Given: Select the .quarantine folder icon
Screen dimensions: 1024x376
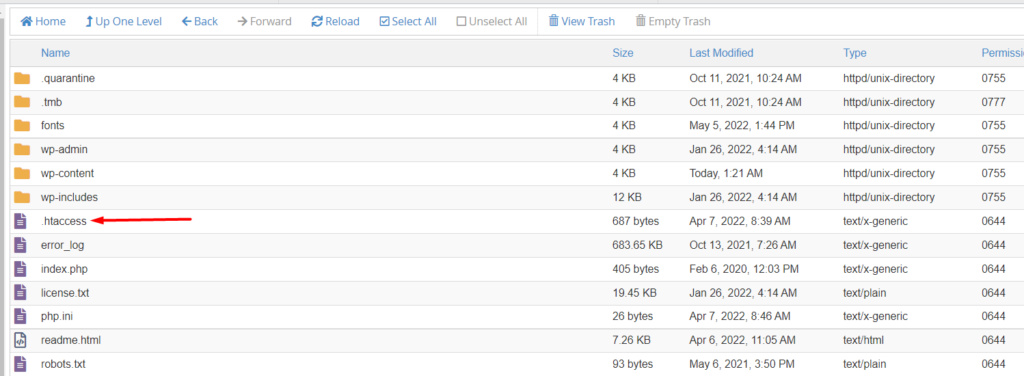Looking at the screenshot, I should (22, 78).
